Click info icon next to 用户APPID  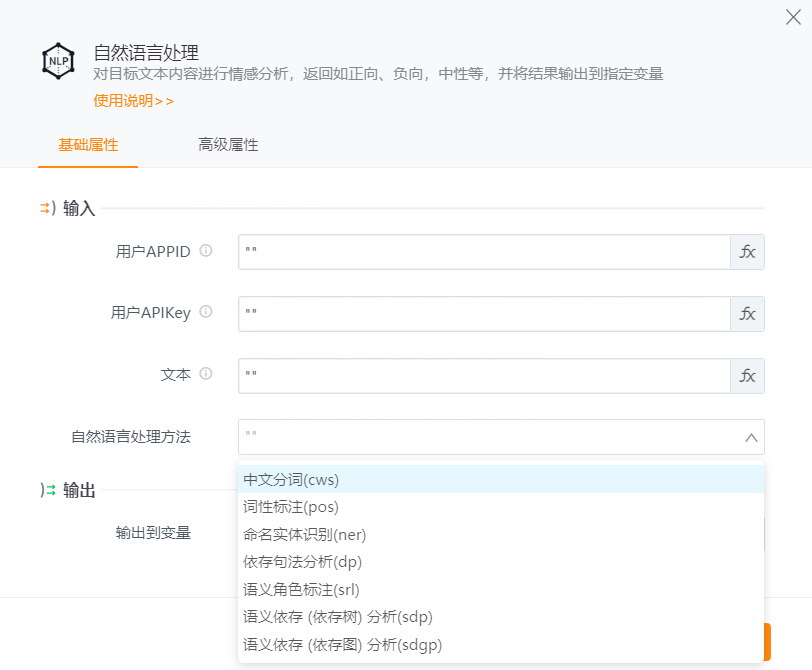pyautogui.click(x=206, y=251)
